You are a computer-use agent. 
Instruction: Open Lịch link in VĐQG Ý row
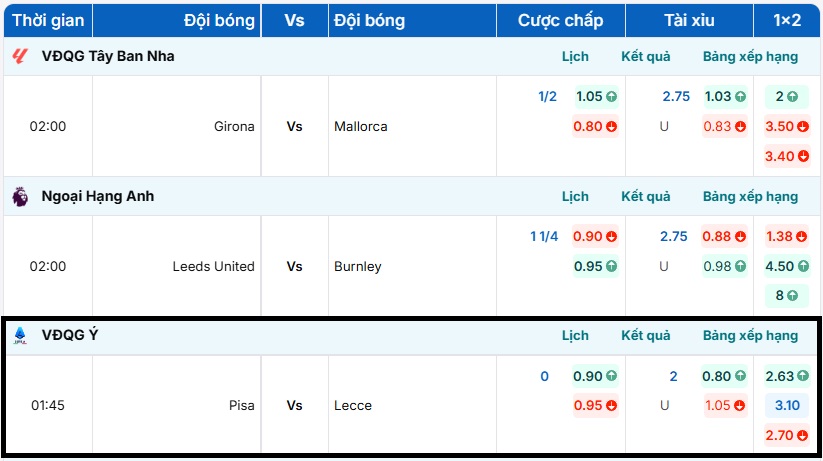575,336
